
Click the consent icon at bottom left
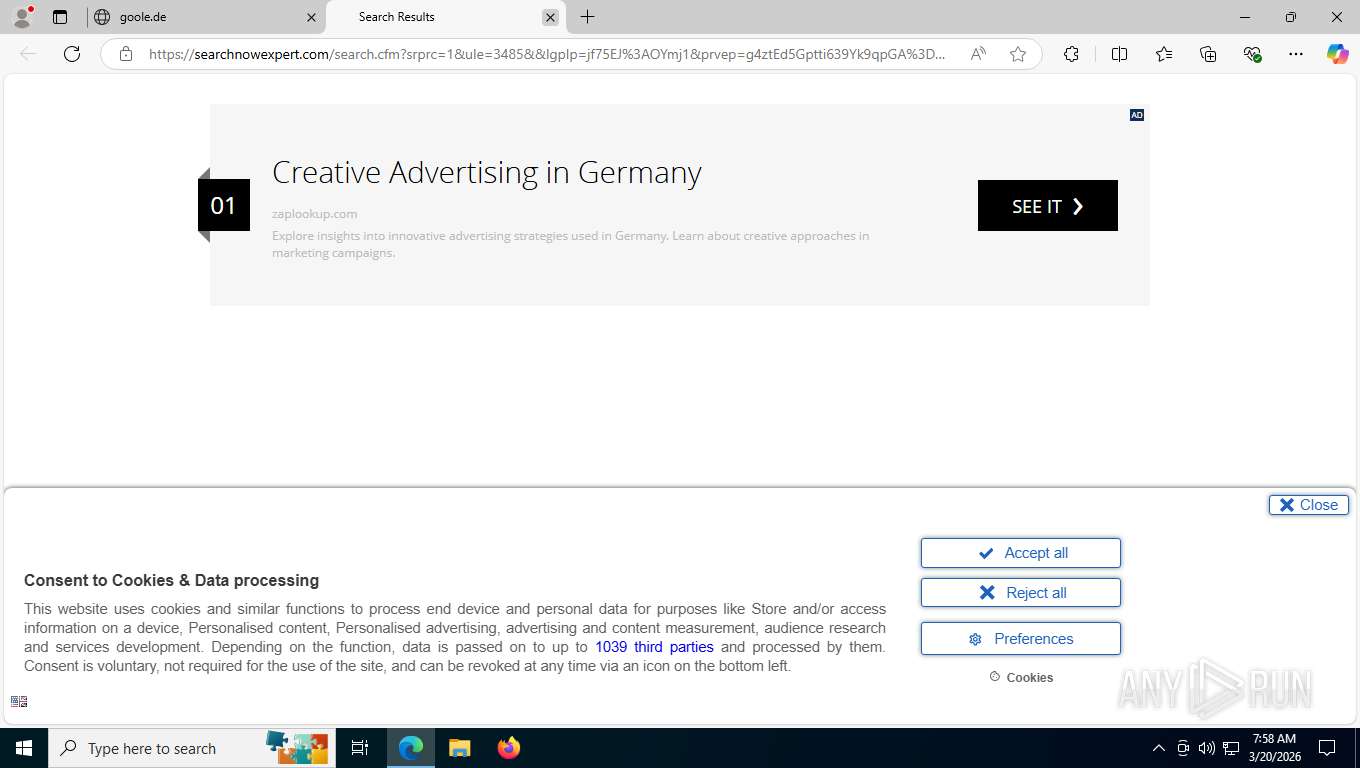(19, 702)
